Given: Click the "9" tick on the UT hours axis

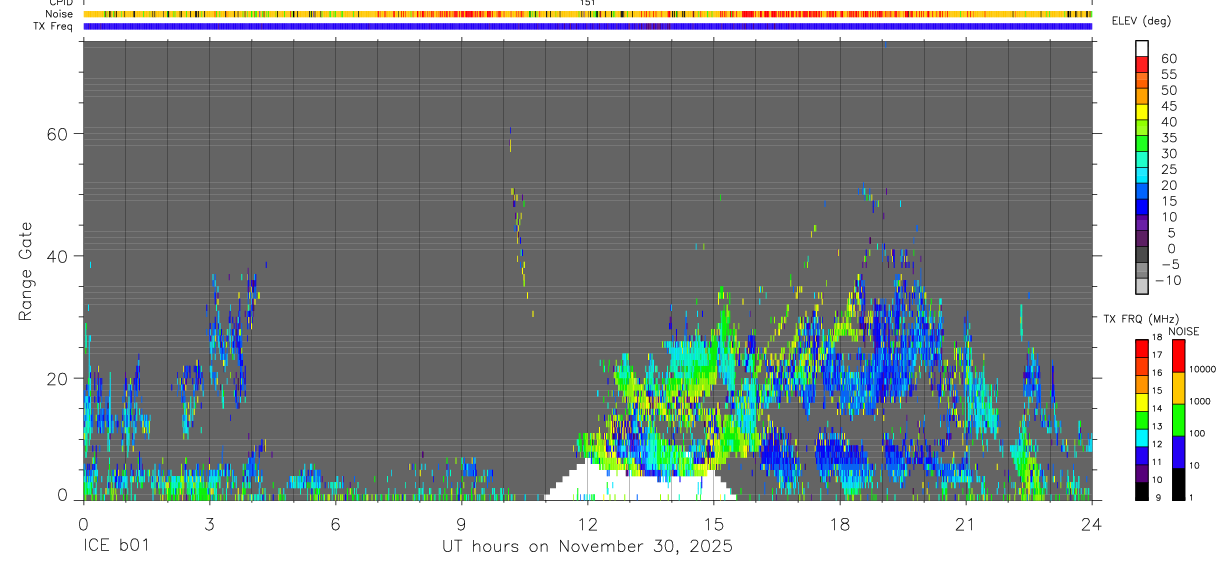Looking at the screenshot, I should [x=461, y=523].
